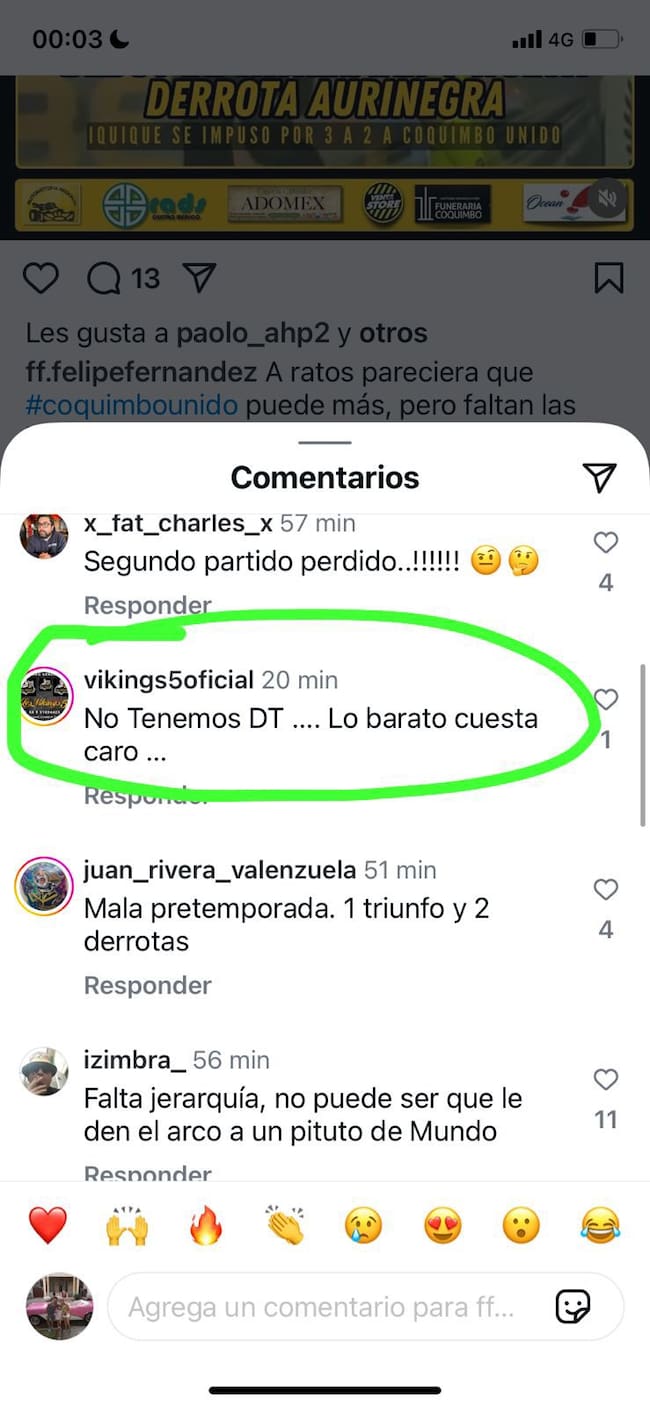The image size is (650, 1407).
Task: Open the sticker/GIF picker icon
Action: pos(573,1306)
